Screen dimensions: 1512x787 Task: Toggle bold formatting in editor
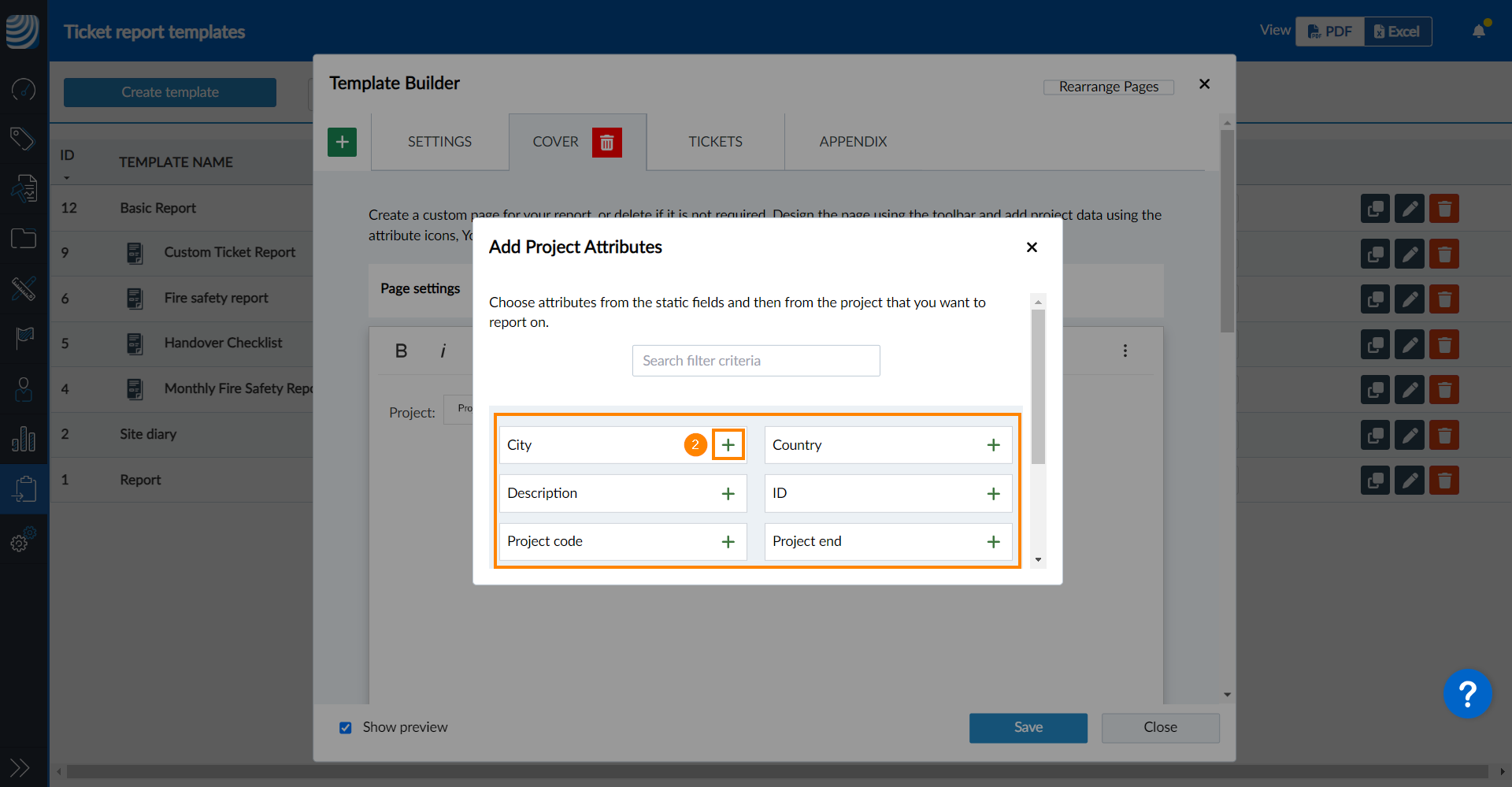(x=401, y=351)
